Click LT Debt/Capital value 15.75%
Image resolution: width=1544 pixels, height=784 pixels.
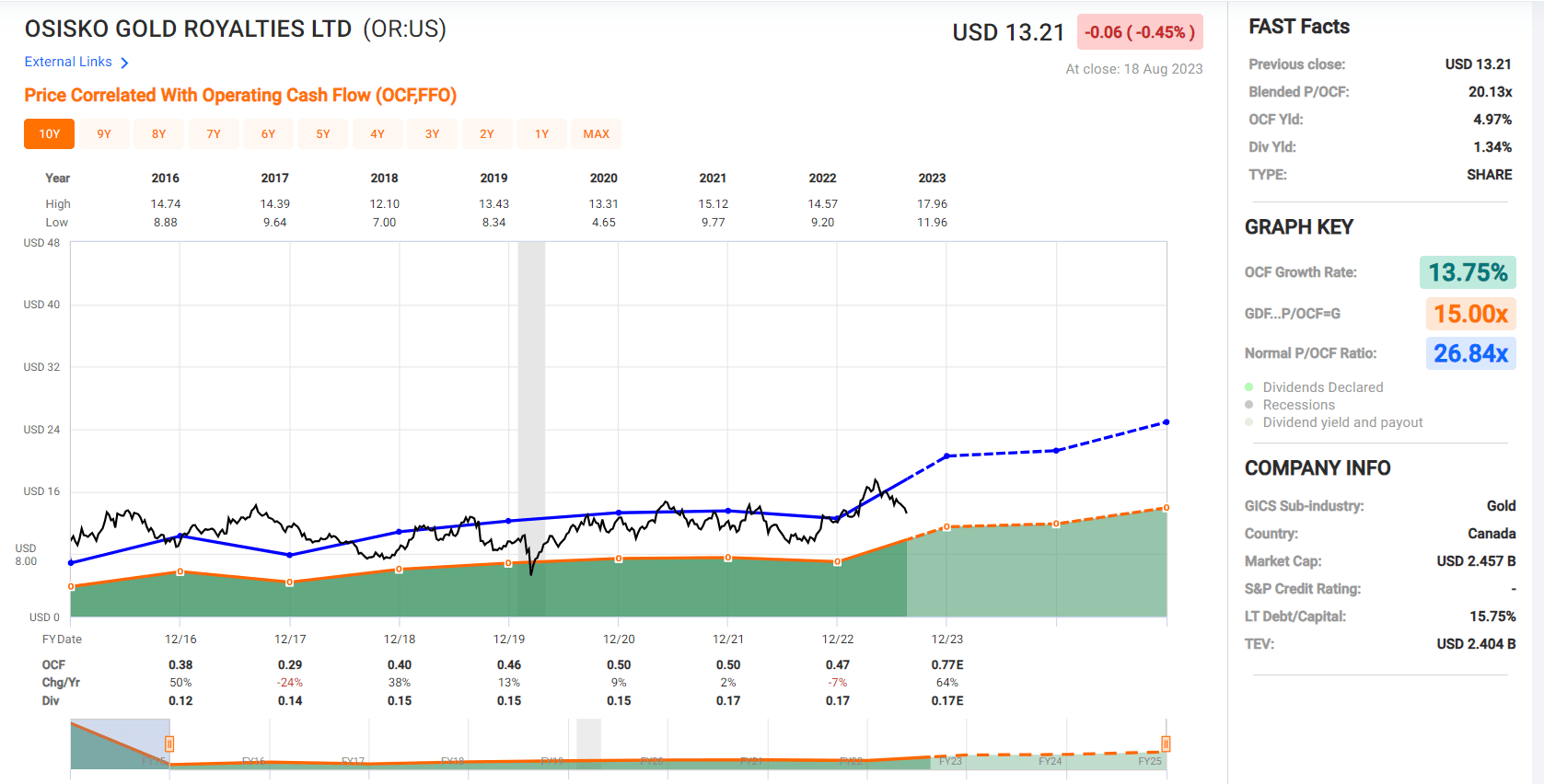1492,617
